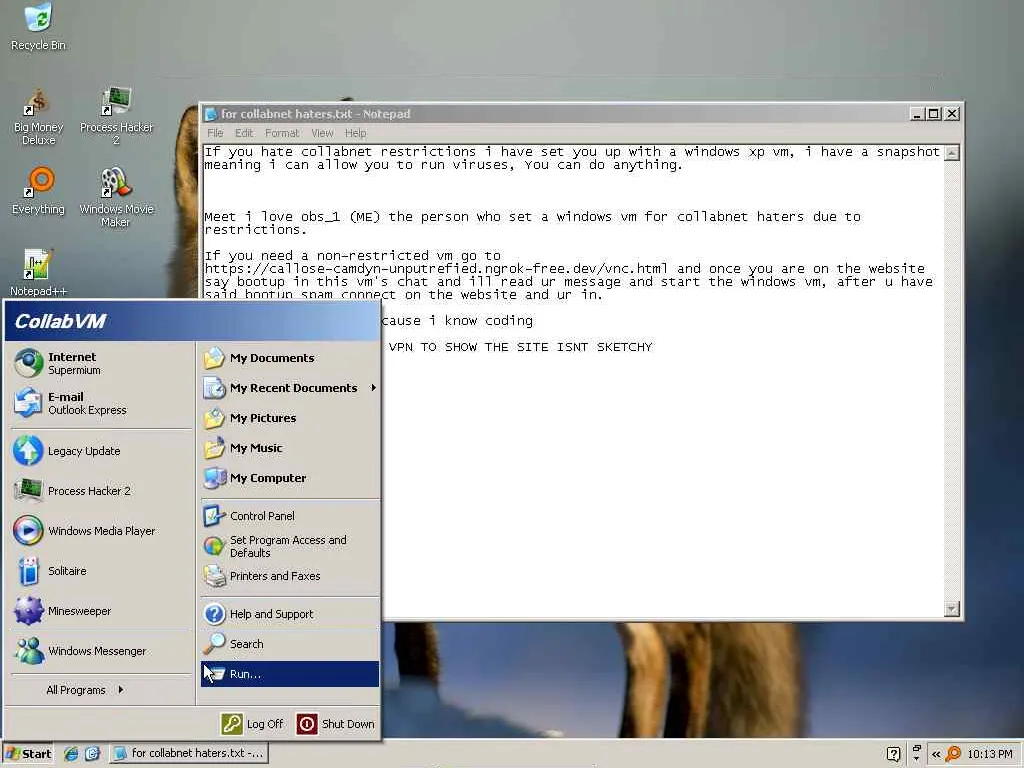Open Notepad Format menu

[281, 133]
